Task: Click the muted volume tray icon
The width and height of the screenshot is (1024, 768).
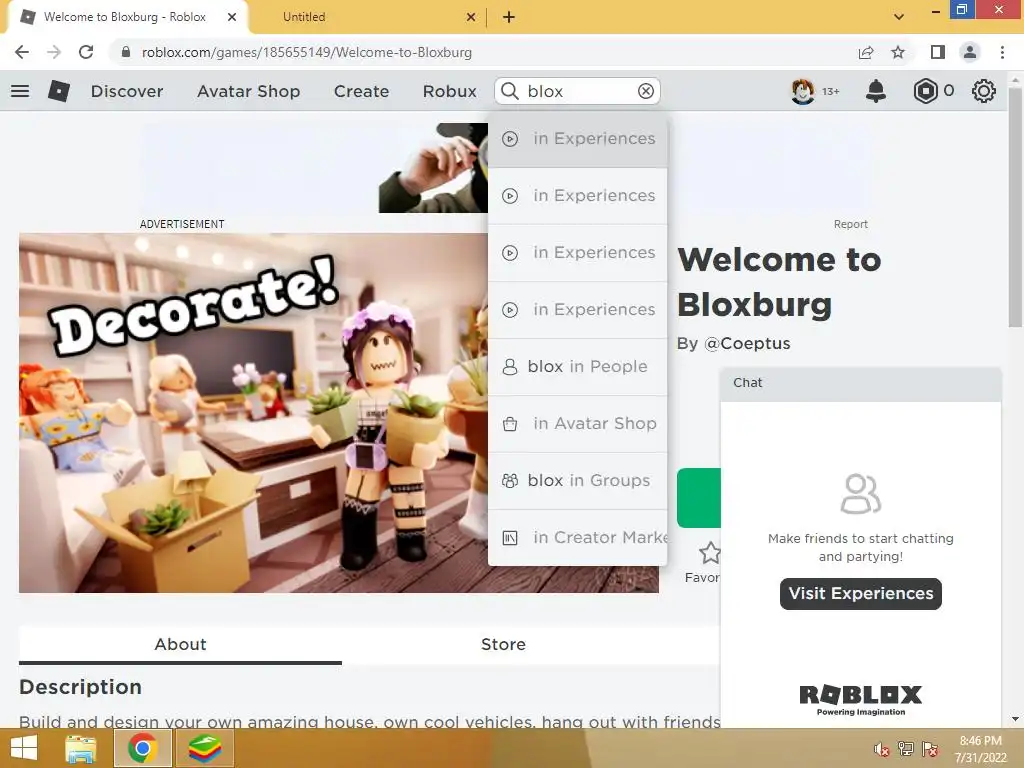Action: click(881, 749)
